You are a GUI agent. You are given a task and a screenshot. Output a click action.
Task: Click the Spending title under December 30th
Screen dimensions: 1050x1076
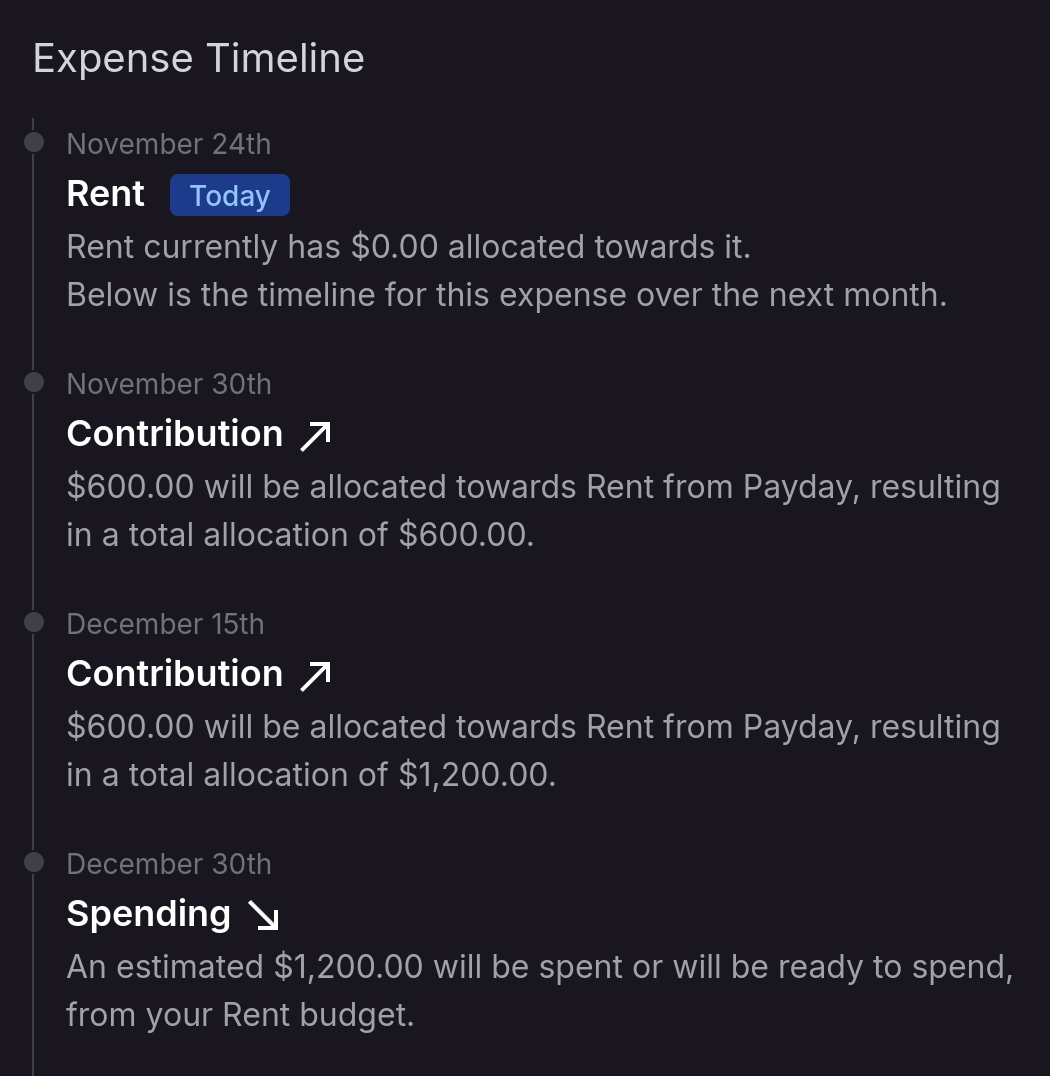click(148, 913)
